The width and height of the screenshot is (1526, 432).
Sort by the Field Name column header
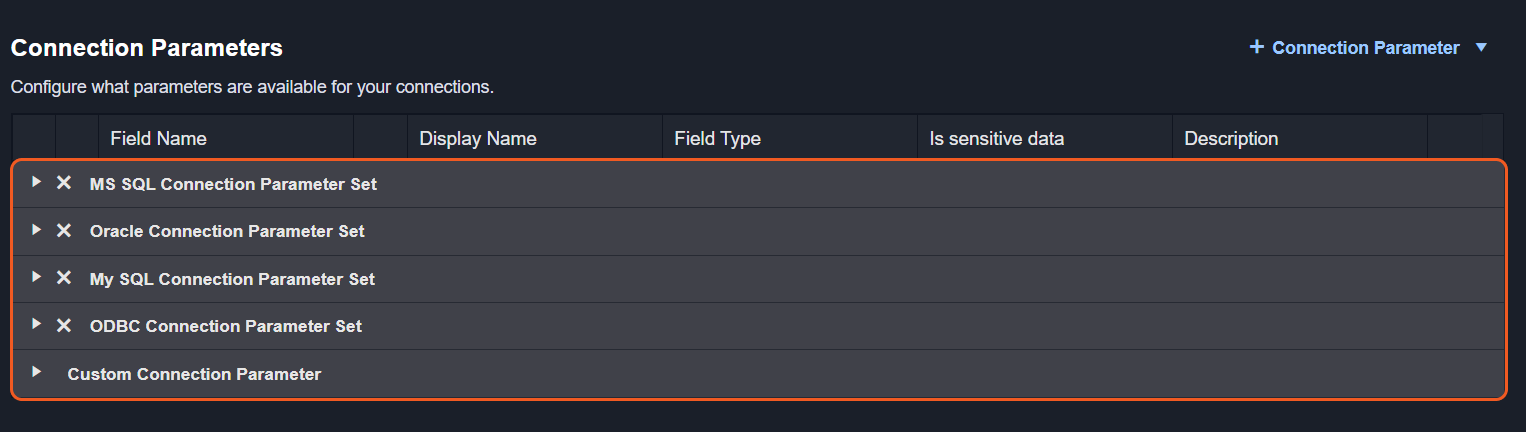point(158,138)
